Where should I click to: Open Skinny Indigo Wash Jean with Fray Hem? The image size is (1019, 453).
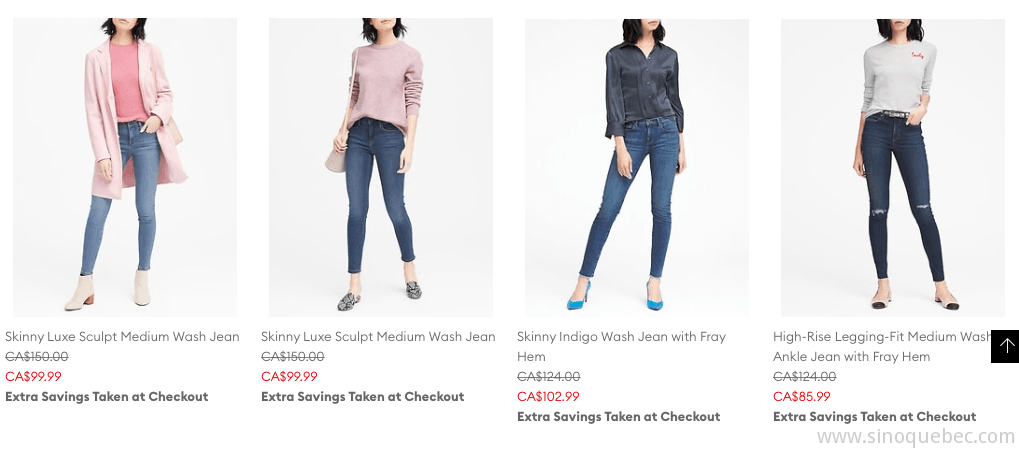pyautogui.click(x=622, y=346)
